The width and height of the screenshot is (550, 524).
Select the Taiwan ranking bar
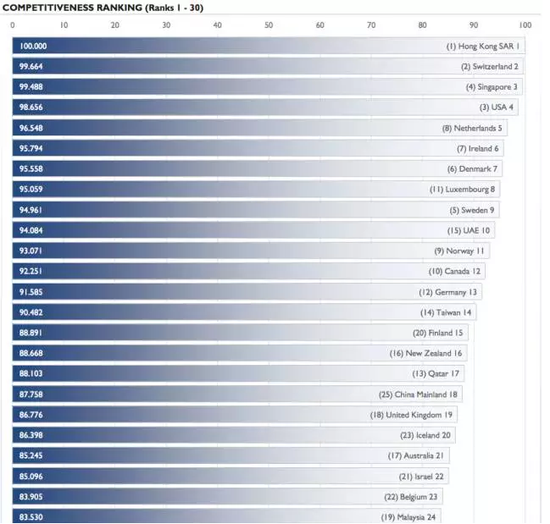pyautogui.click(x=244, y=312)
